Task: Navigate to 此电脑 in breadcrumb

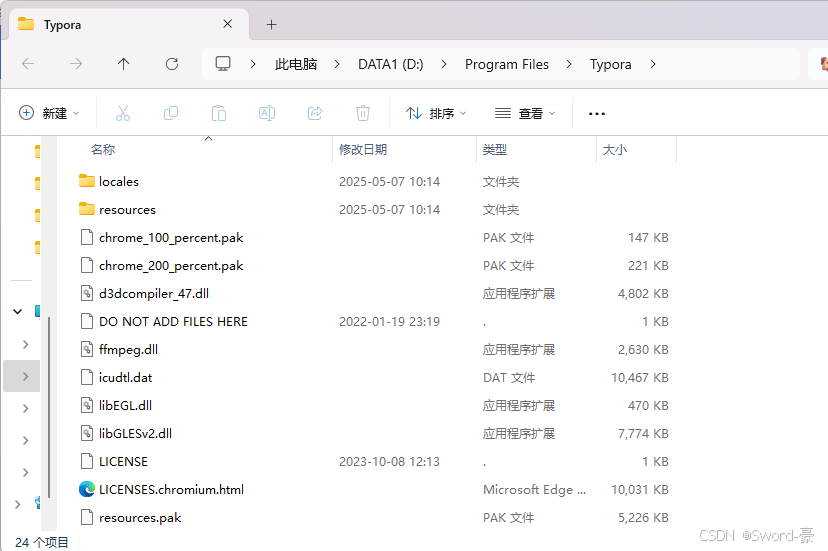Action: (x=296, y=64)
